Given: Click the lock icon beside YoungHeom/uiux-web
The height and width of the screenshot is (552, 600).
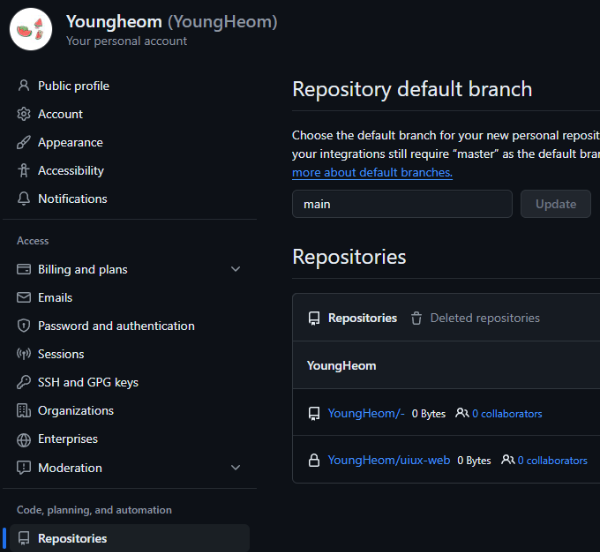Looking at the screenshot, I should tap(314, 460).
